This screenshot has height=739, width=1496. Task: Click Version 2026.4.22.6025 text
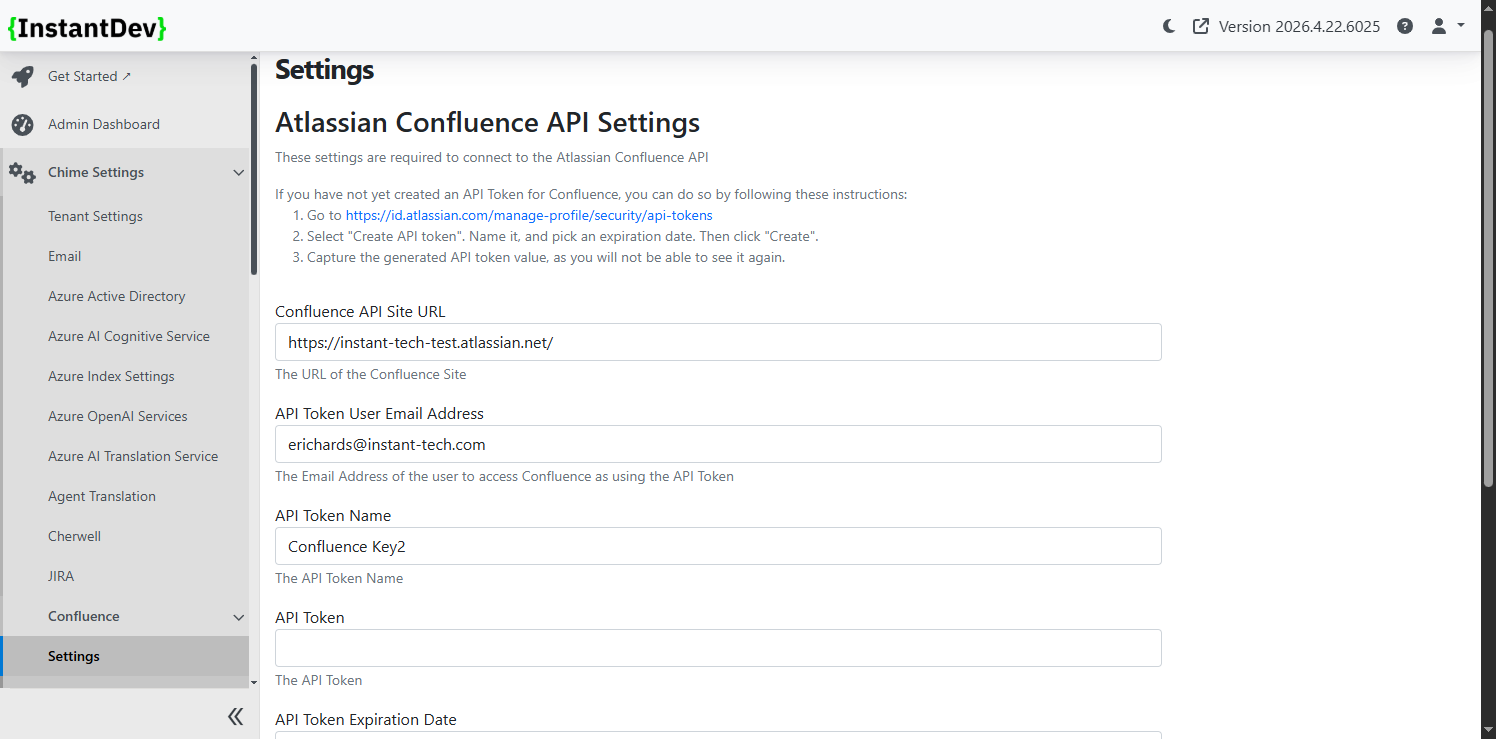pos(1299,26)
